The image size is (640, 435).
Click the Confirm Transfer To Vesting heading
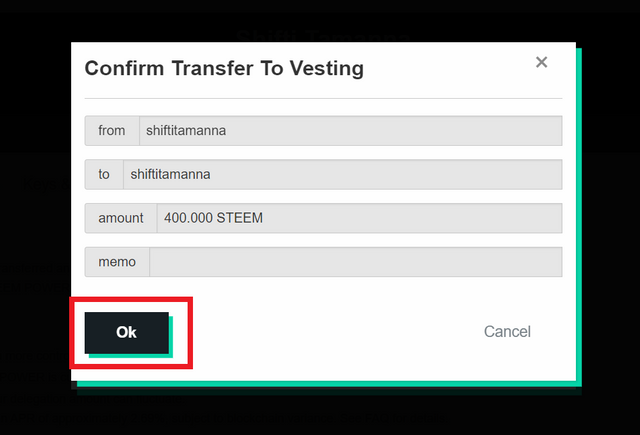pyautogui.click(x=224, y=68)
